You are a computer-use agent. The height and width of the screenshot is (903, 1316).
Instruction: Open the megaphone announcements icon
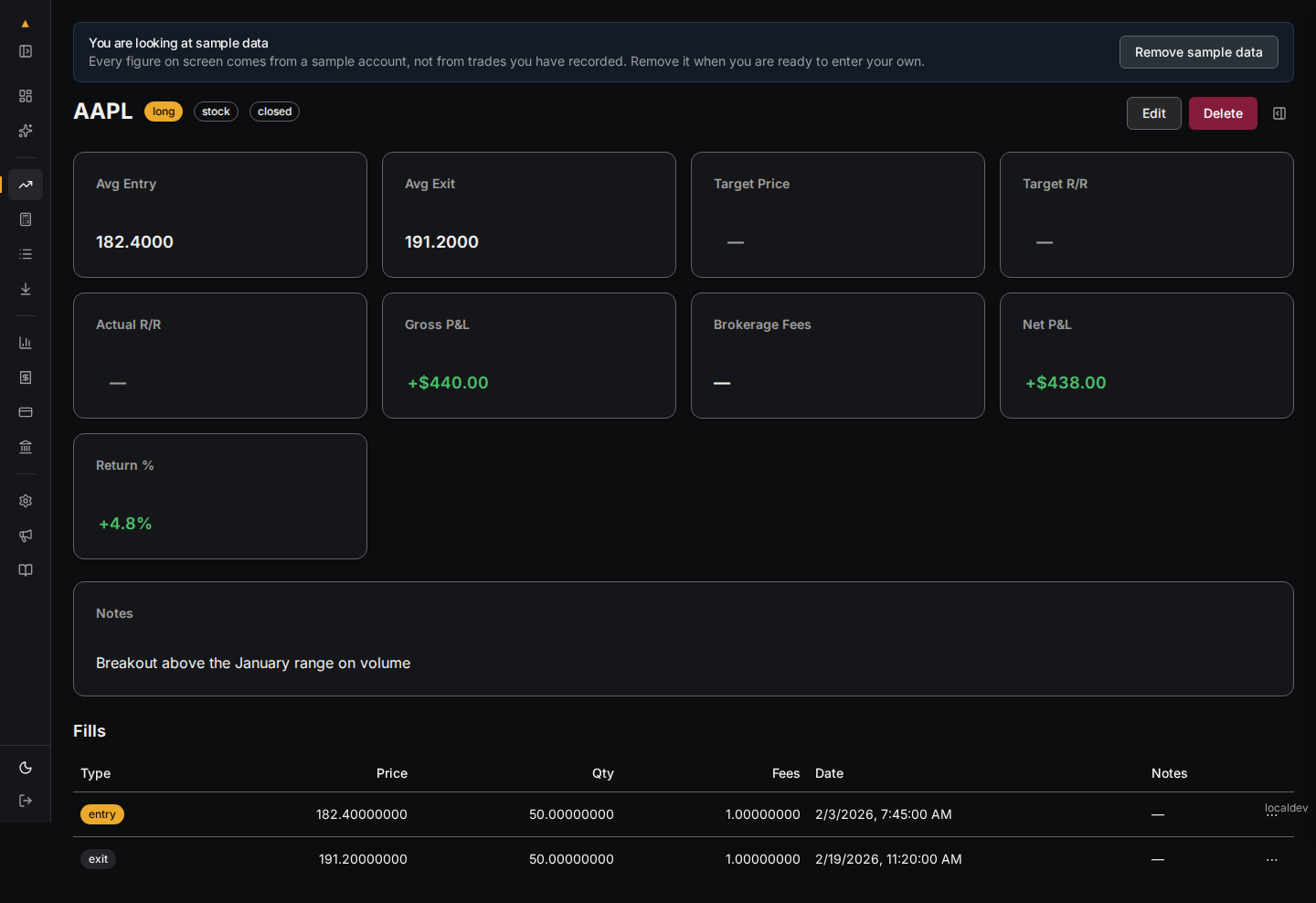pyautogui.click(x=26, y=536)
